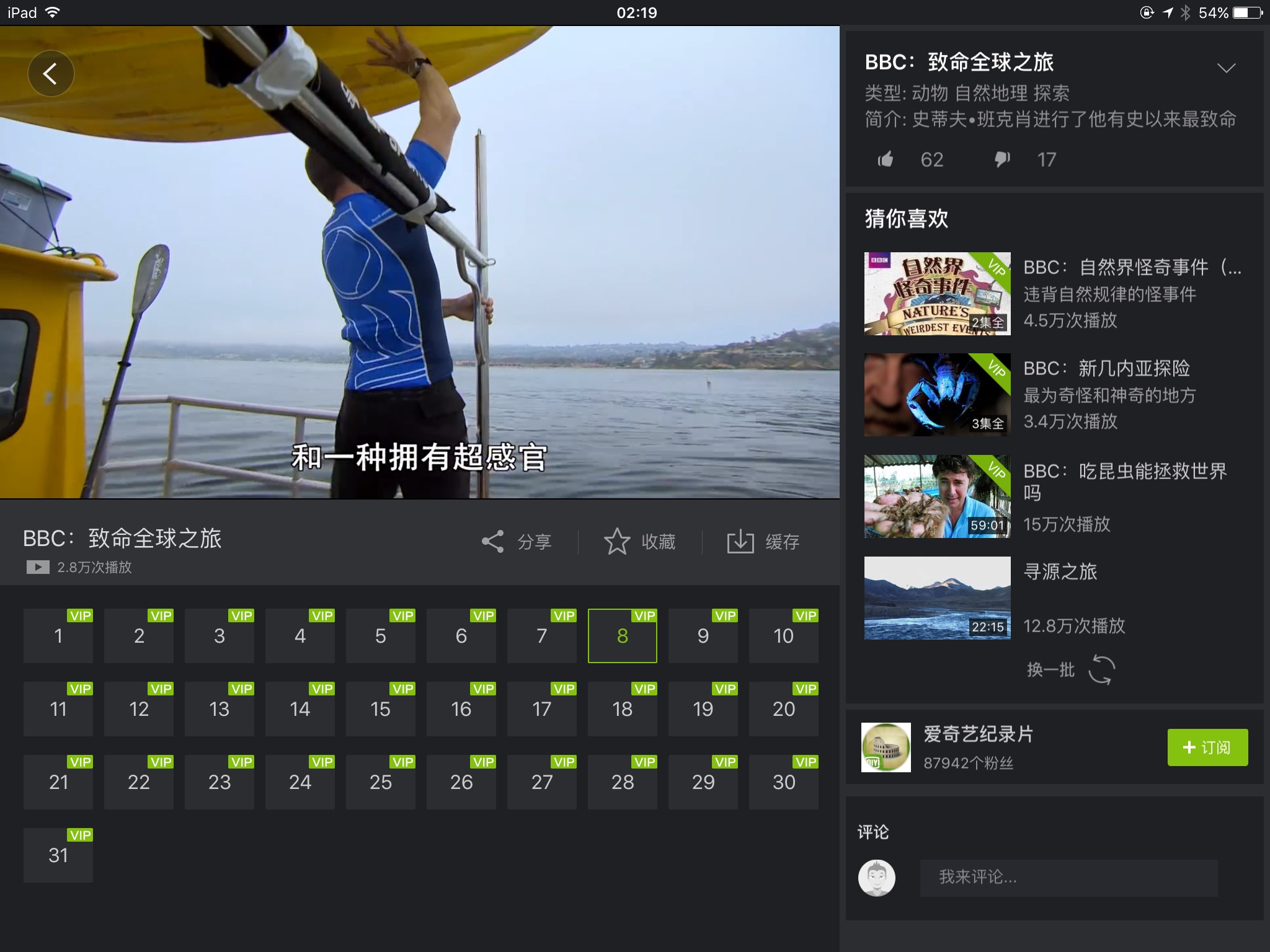This screenshot has height=952, width=1270.
Task: Select episode 5
Action: [x=381, y=636]
